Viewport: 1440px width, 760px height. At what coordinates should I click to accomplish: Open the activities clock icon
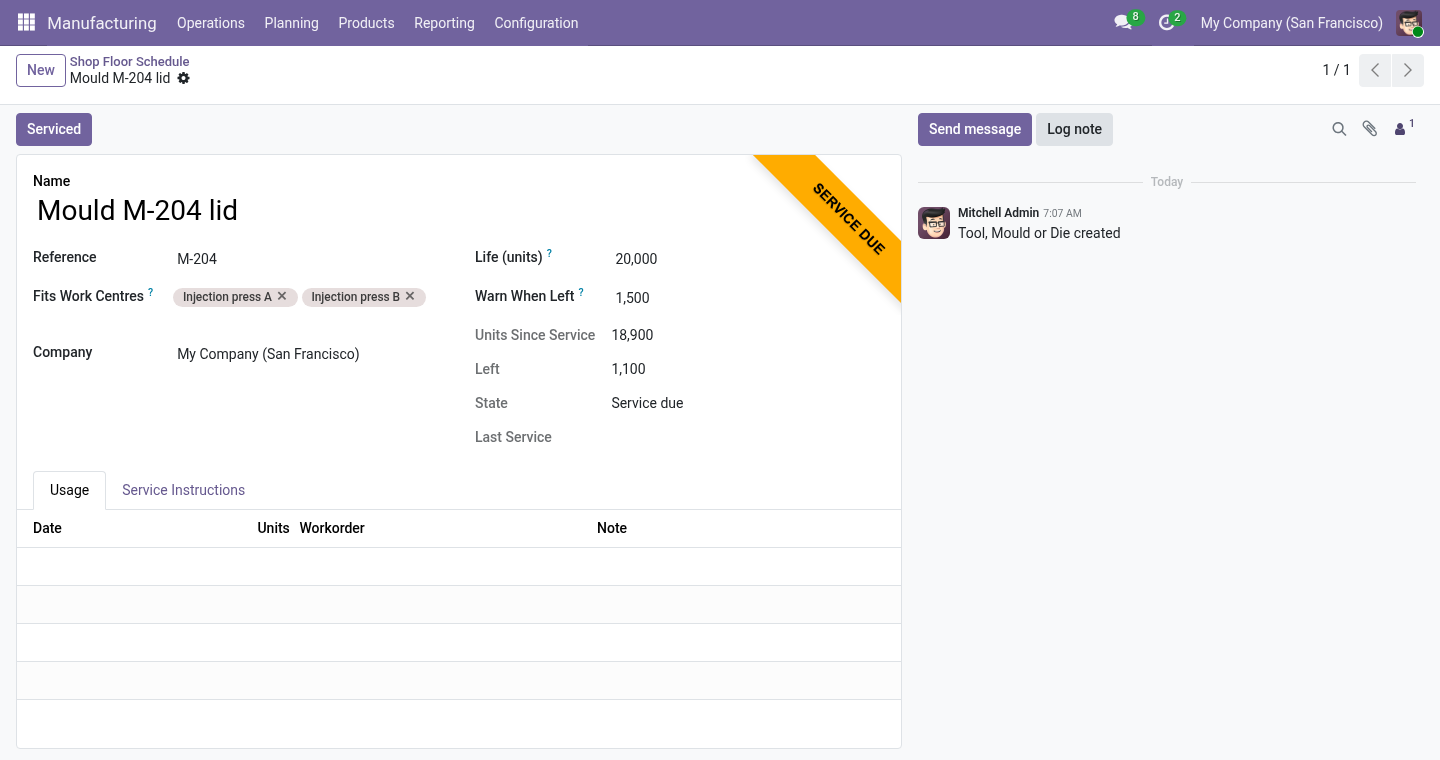click(x=1169, y=22)
